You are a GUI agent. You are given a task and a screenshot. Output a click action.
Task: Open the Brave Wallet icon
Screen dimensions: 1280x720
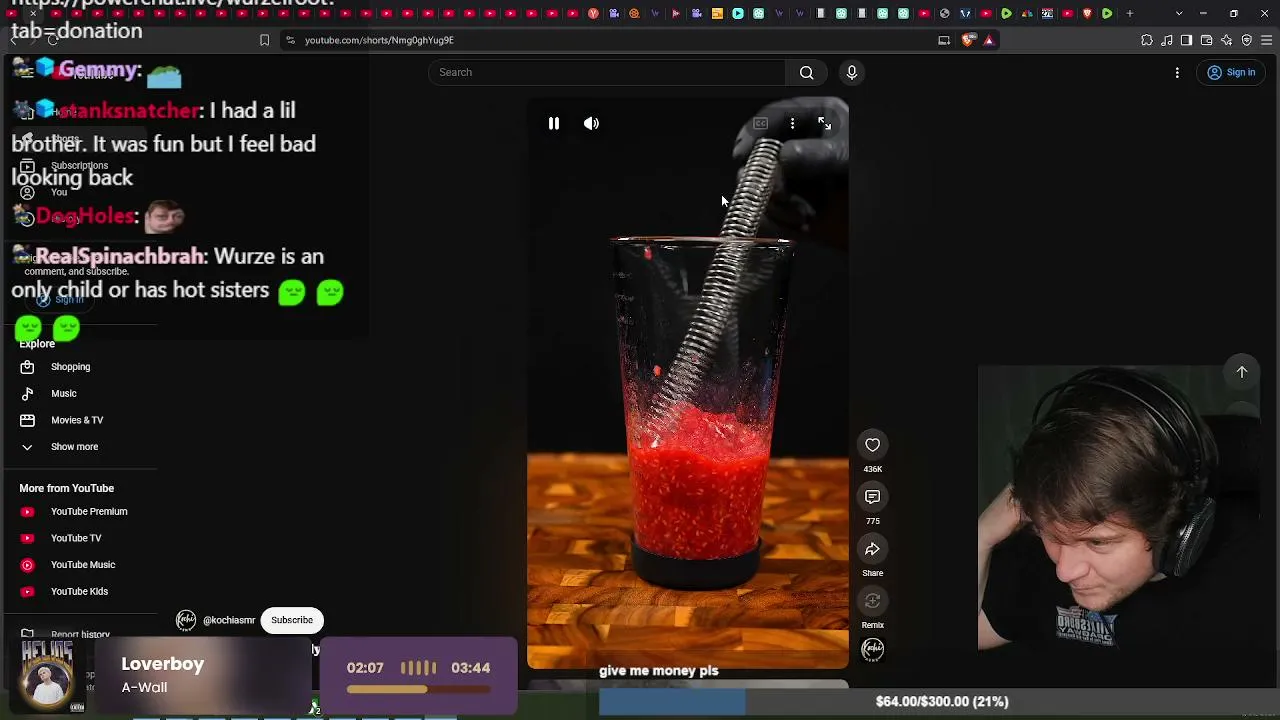(1207, 40)
